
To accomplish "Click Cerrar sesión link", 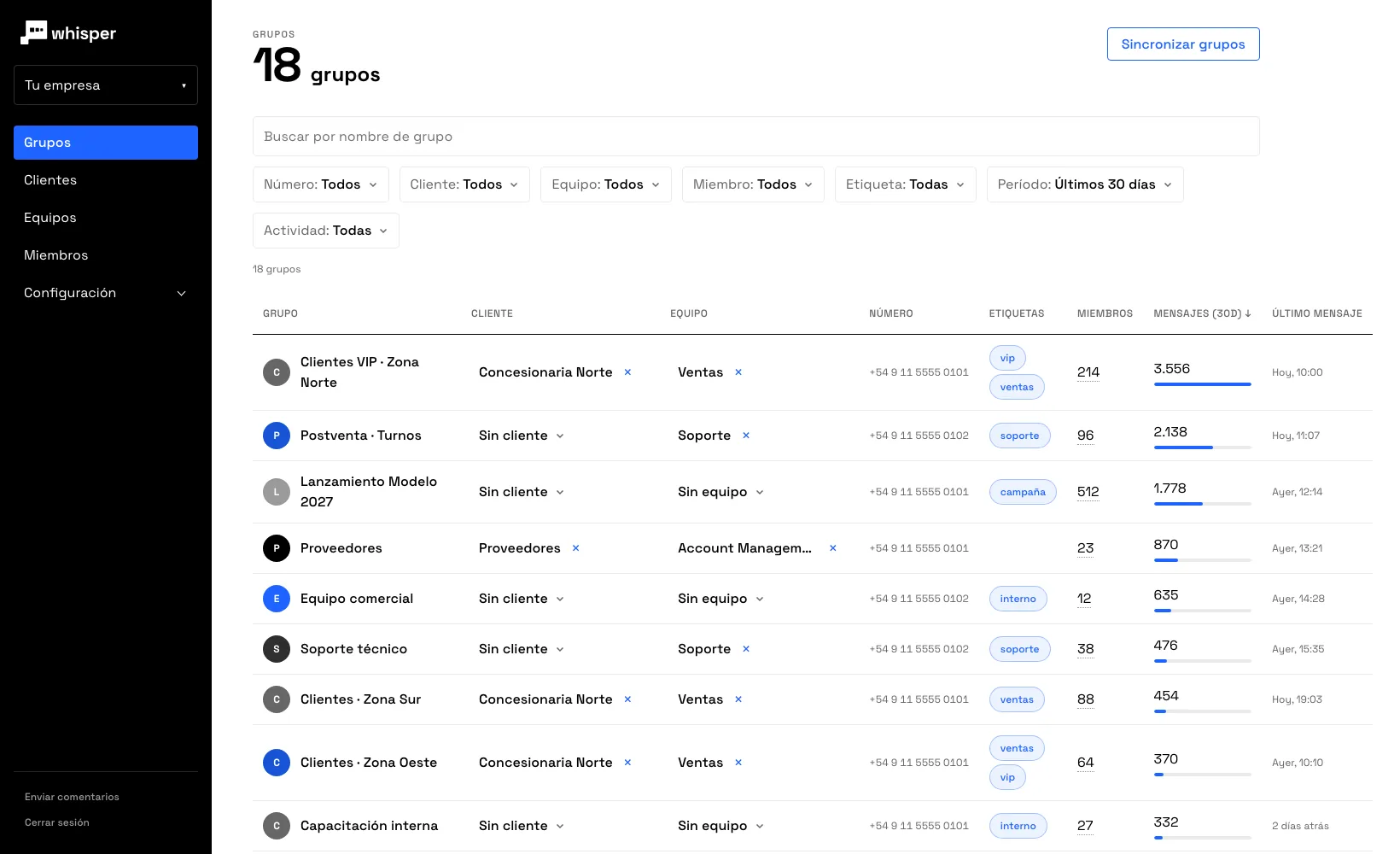I will coord(57,822).
